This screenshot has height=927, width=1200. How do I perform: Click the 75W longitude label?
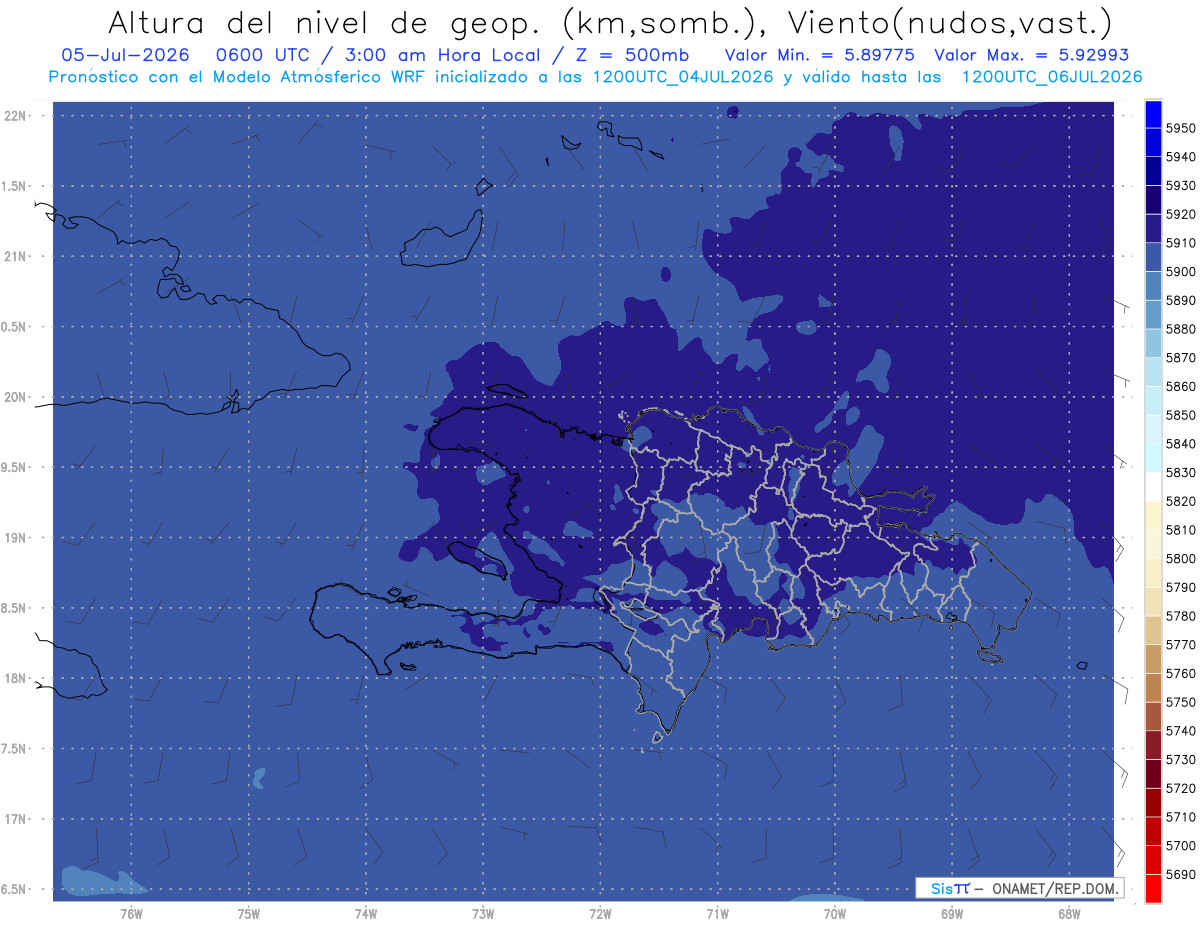[249, 914]
